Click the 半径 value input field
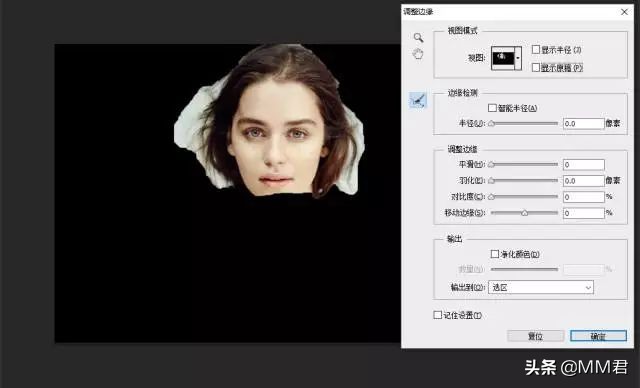 pyautogui.click(x=583, y=124)
